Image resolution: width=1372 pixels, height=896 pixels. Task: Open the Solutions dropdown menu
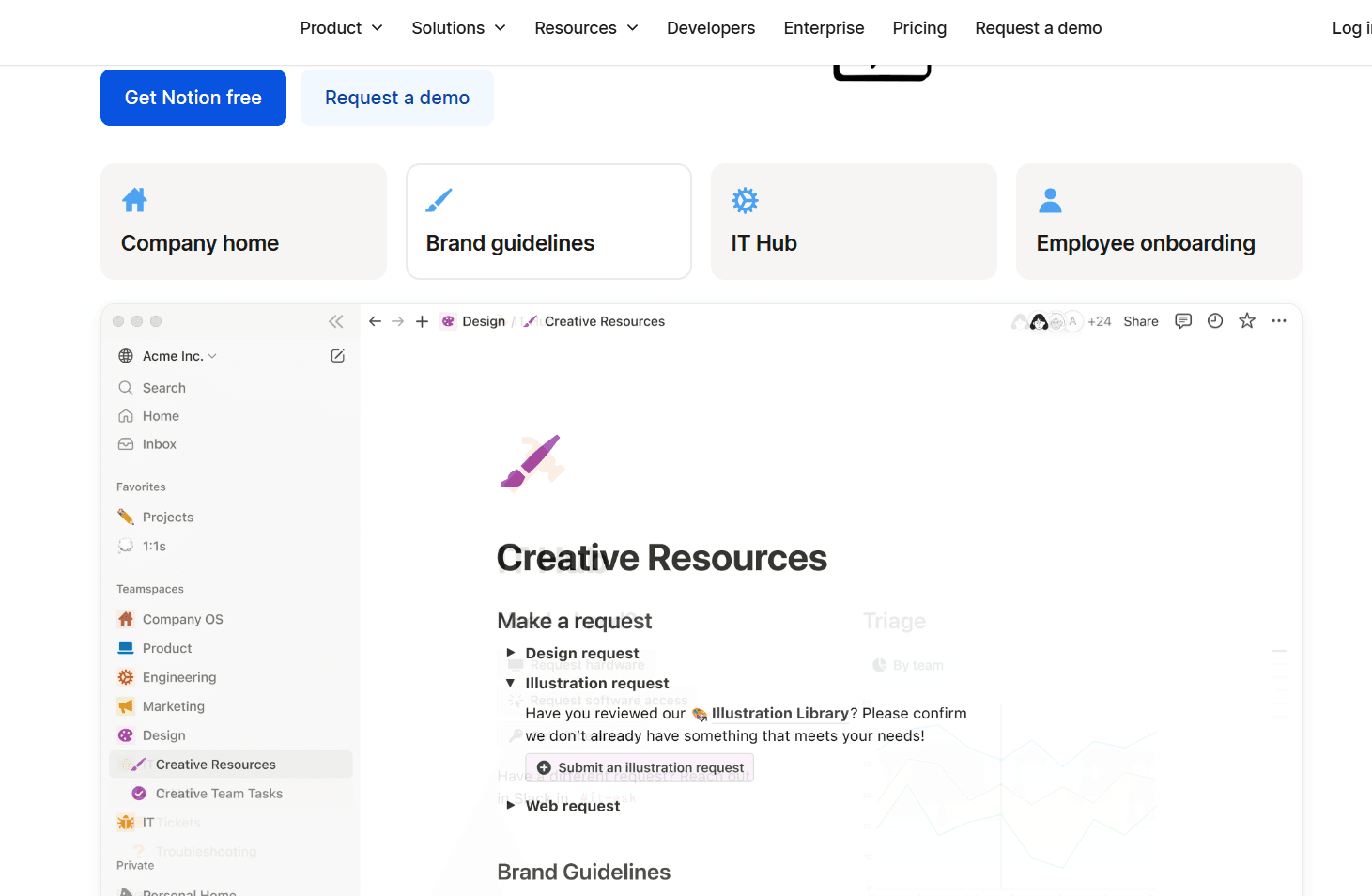(459, 28)
